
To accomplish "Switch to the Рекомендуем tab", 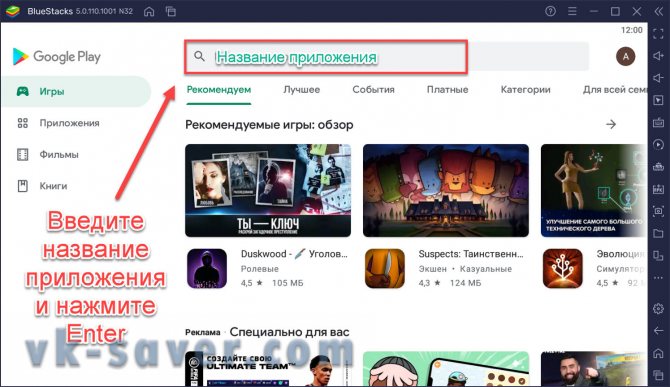I will point(219,90).
